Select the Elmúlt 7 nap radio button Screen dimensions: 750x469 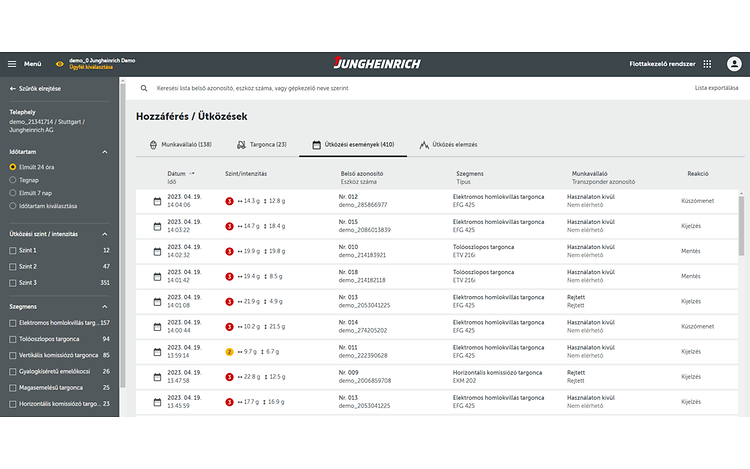point(12,192)
